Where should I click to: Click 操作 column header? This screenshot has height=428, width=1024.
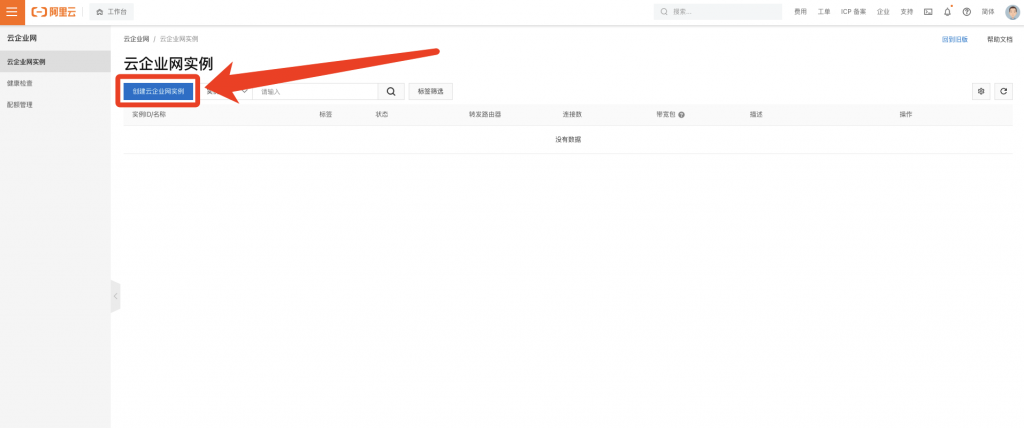click(906, 114)
